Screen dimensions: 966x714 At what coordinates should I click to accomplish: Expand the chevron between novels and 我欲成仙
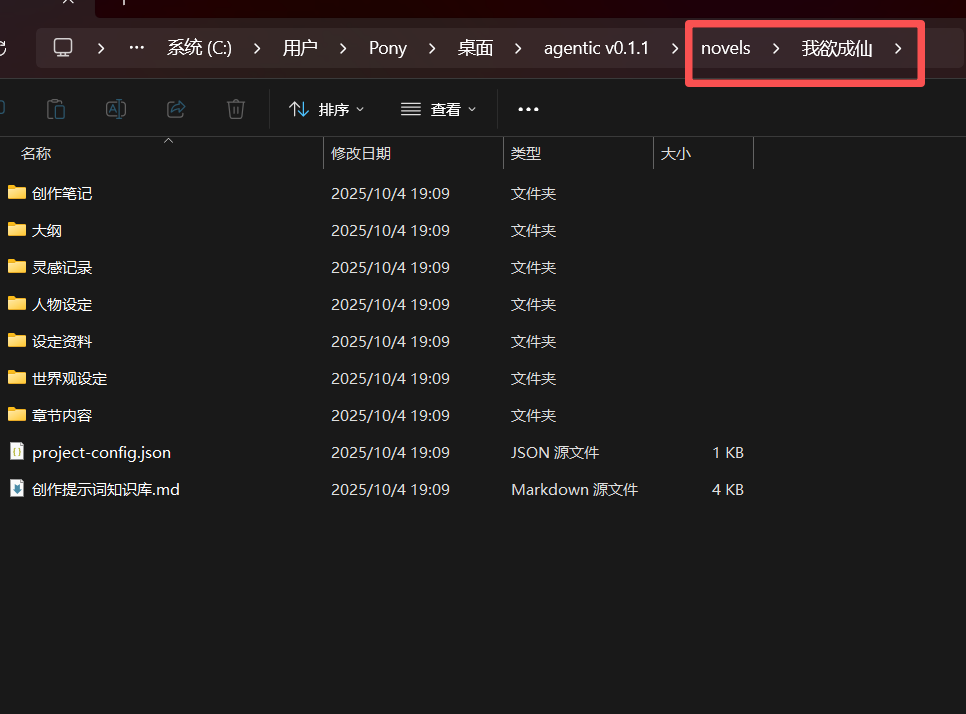tap(776, 48)
